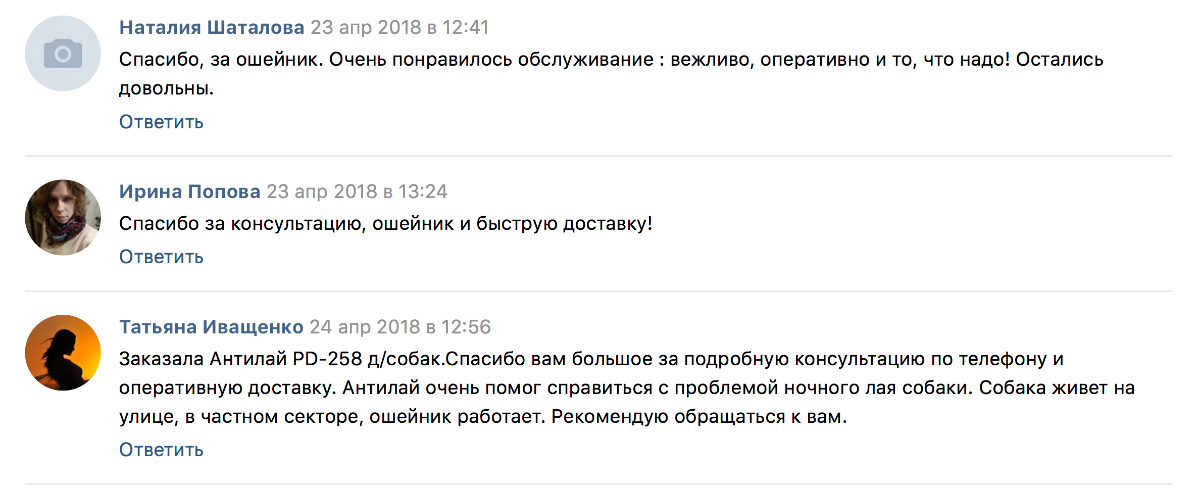
Task: Click the word 'довольны.' in the first comment
Action: click(167, 89)
